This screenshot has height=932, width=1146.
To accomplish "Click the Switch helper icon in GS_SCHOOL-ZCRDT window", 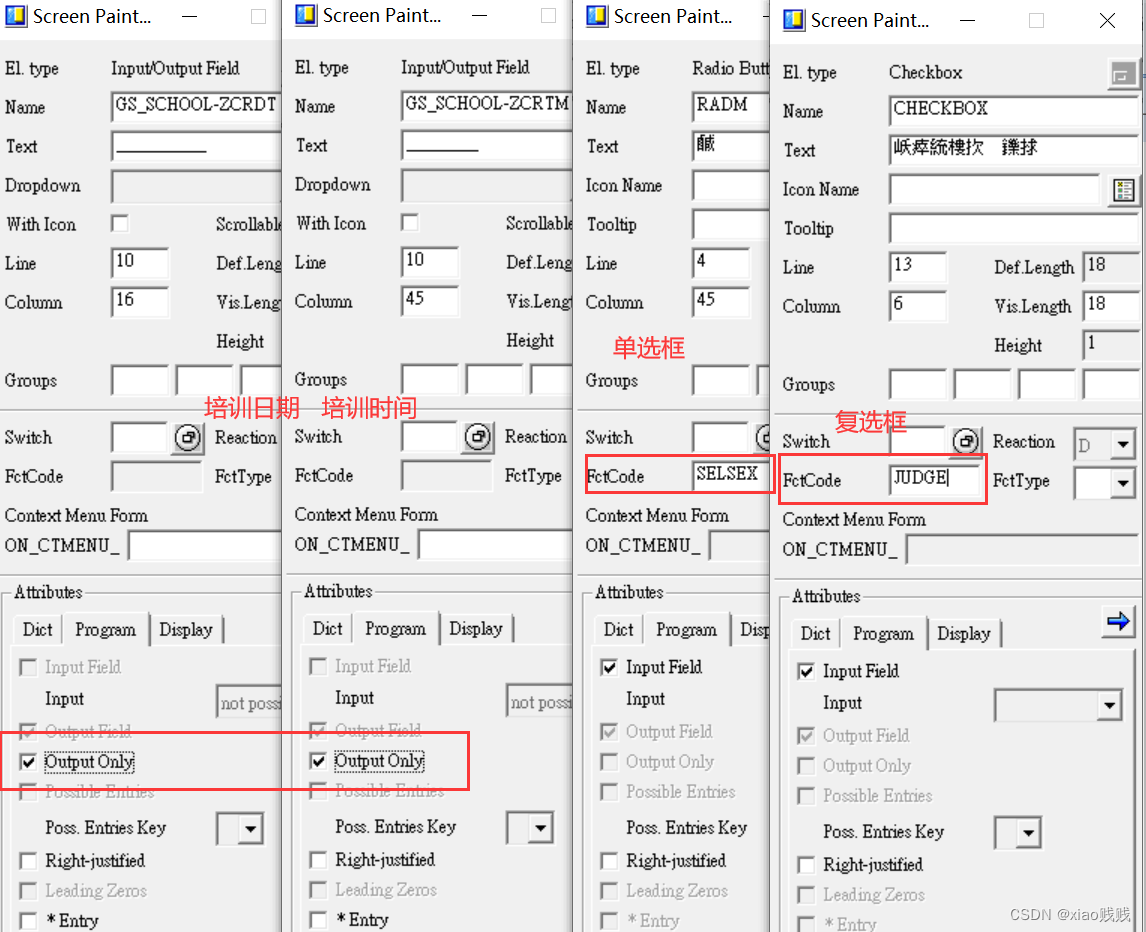I will coord(186,437).
